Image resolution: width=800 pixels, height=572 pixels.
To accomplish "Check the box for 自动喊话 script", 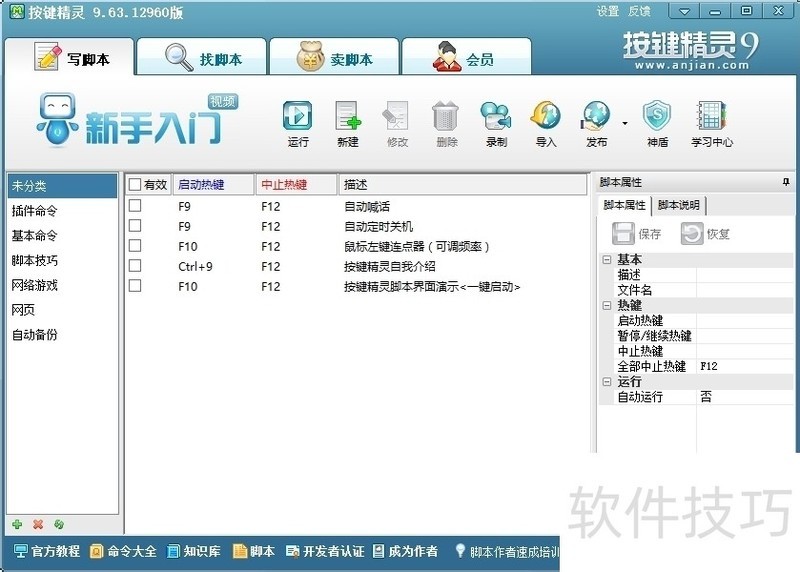I will (135, 206).
